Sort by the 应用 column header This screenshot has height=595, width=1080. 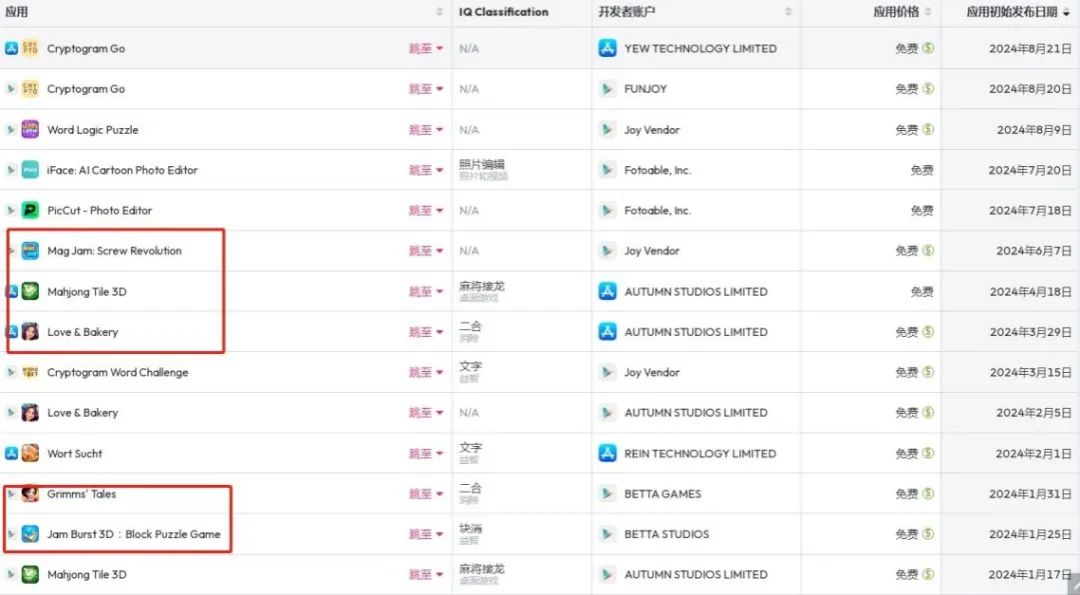(17, 12)
